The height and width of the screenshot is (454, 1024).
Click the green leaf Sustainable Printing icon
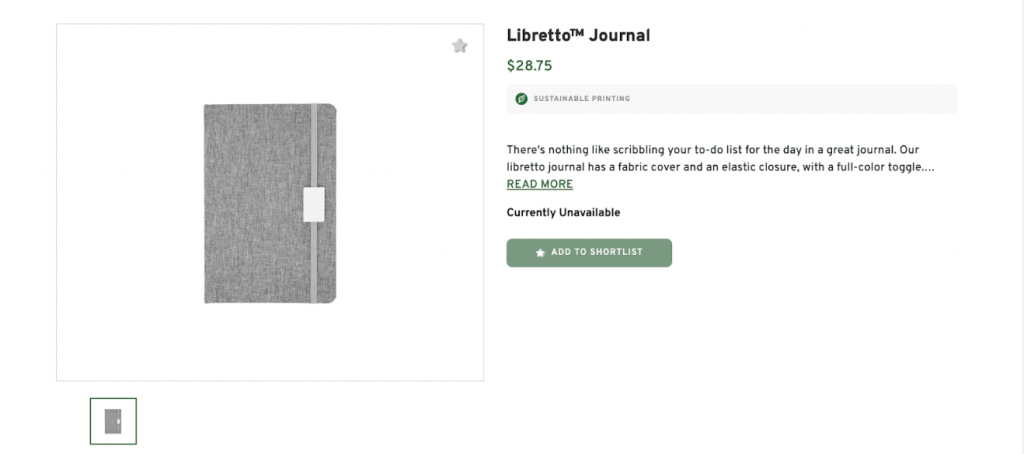[x=521, y=99]
